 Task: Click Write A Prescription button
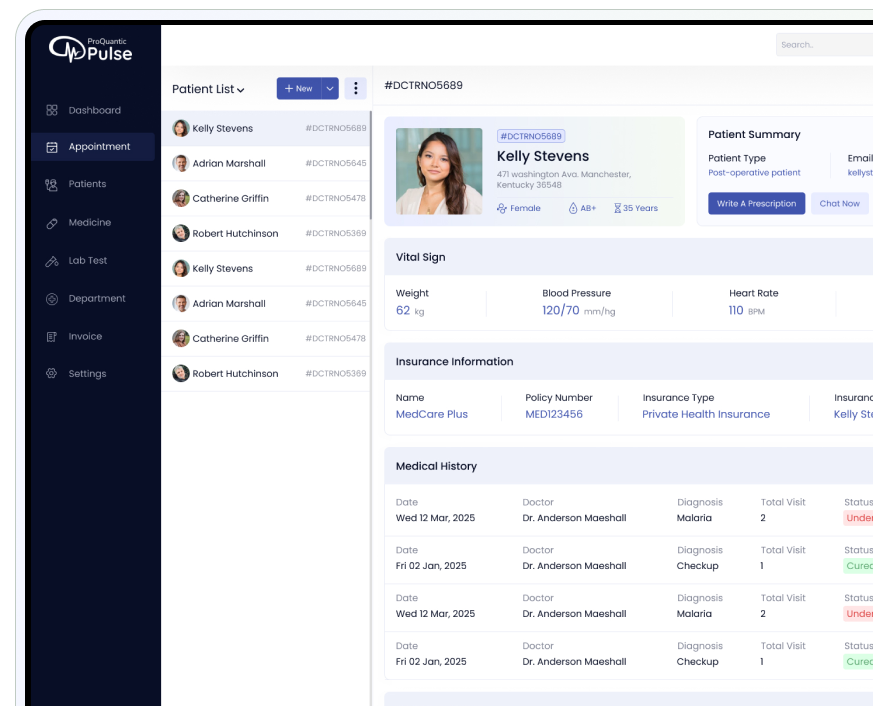pyautogui.click(x=756, y=203)
